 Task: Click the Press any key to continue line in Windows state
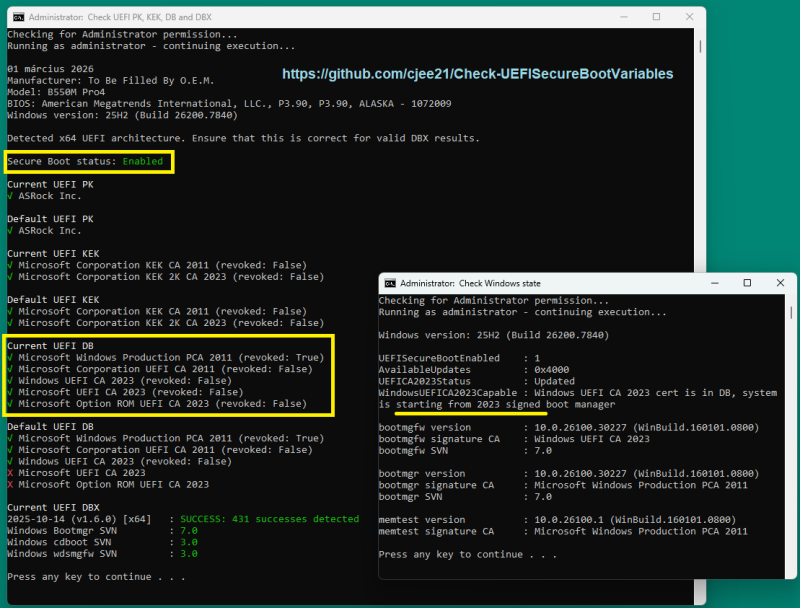click(x=468, y=554)
